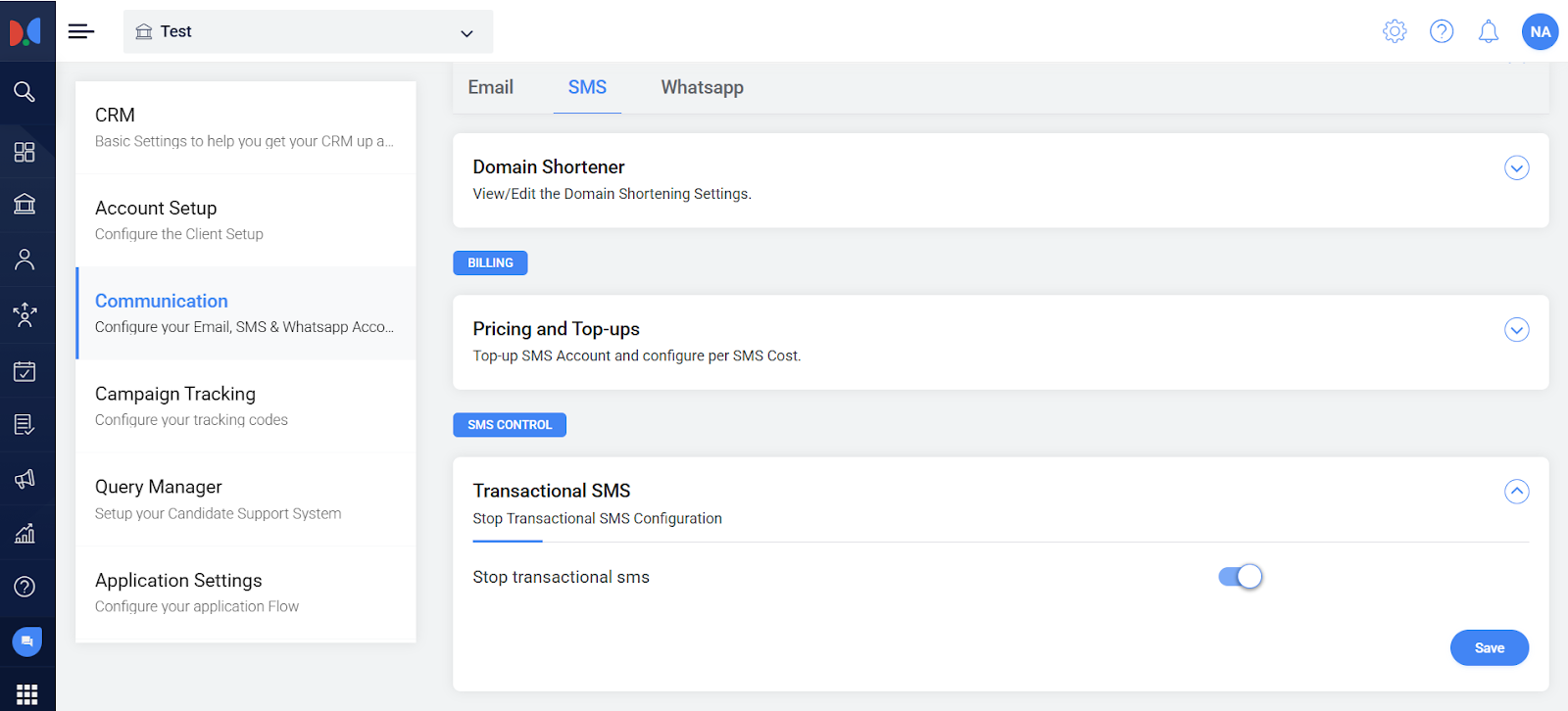Viewport: 1568px width, 711px height.
Task: Click the Transactional SMS heading
Action: tap(552, 491)
